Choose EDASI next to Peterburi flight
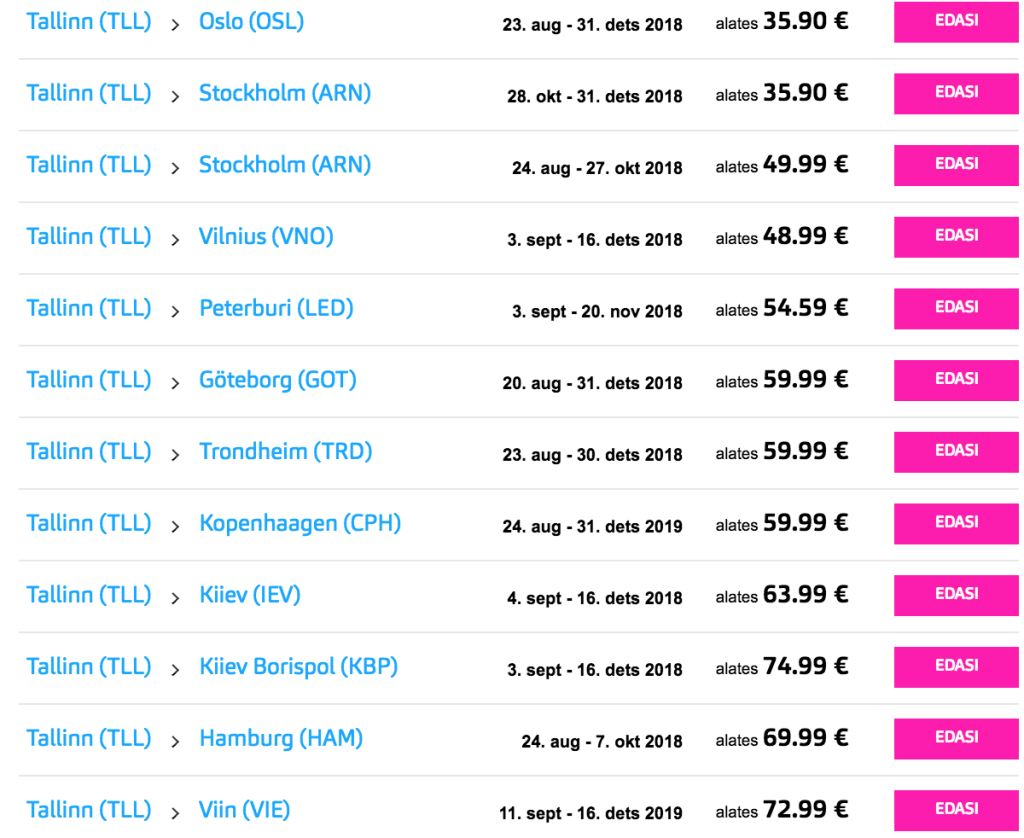This screenshot has height=838, width=1024. 955,308
